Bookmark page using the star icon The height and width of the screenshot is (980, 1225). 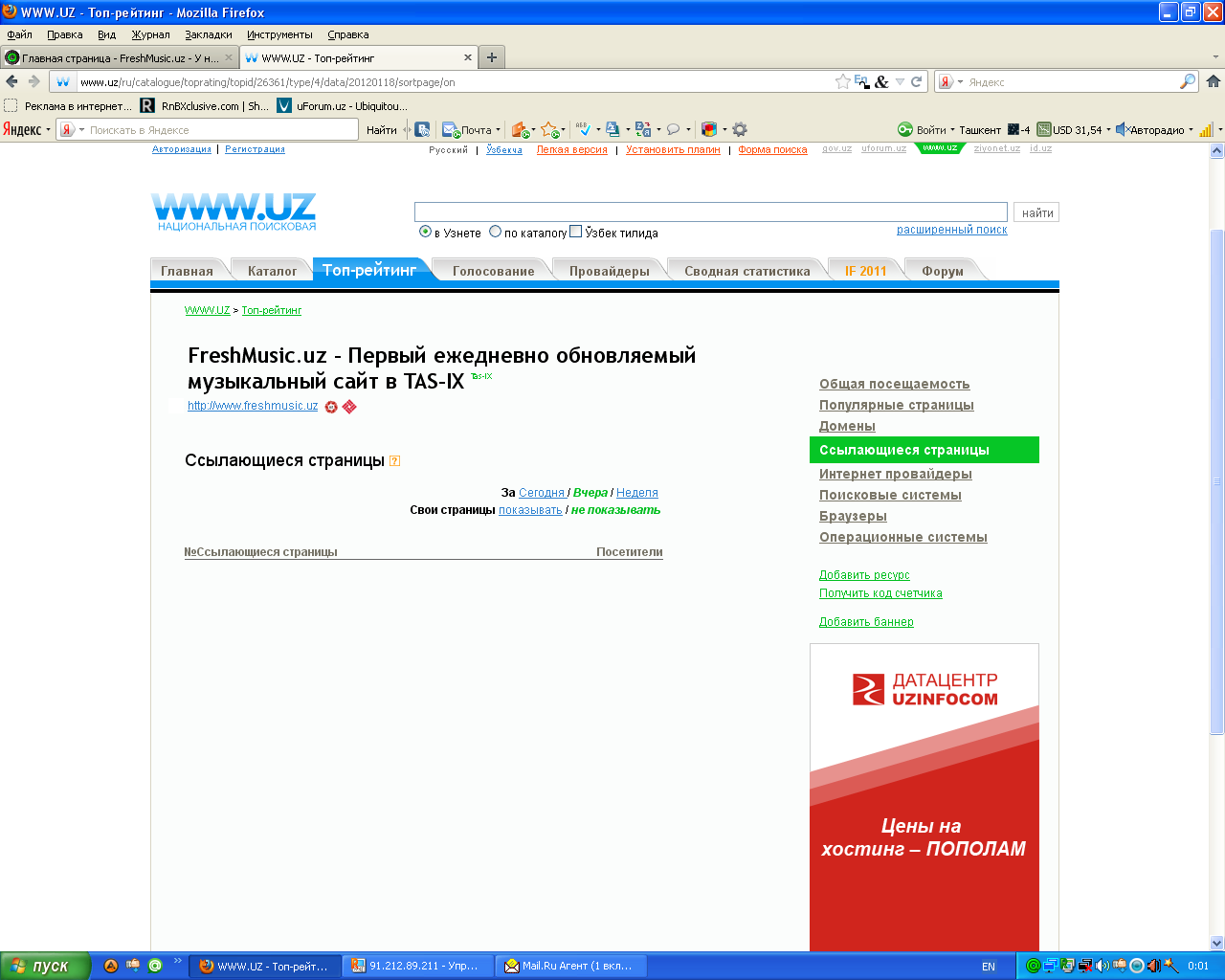(842, 82)
